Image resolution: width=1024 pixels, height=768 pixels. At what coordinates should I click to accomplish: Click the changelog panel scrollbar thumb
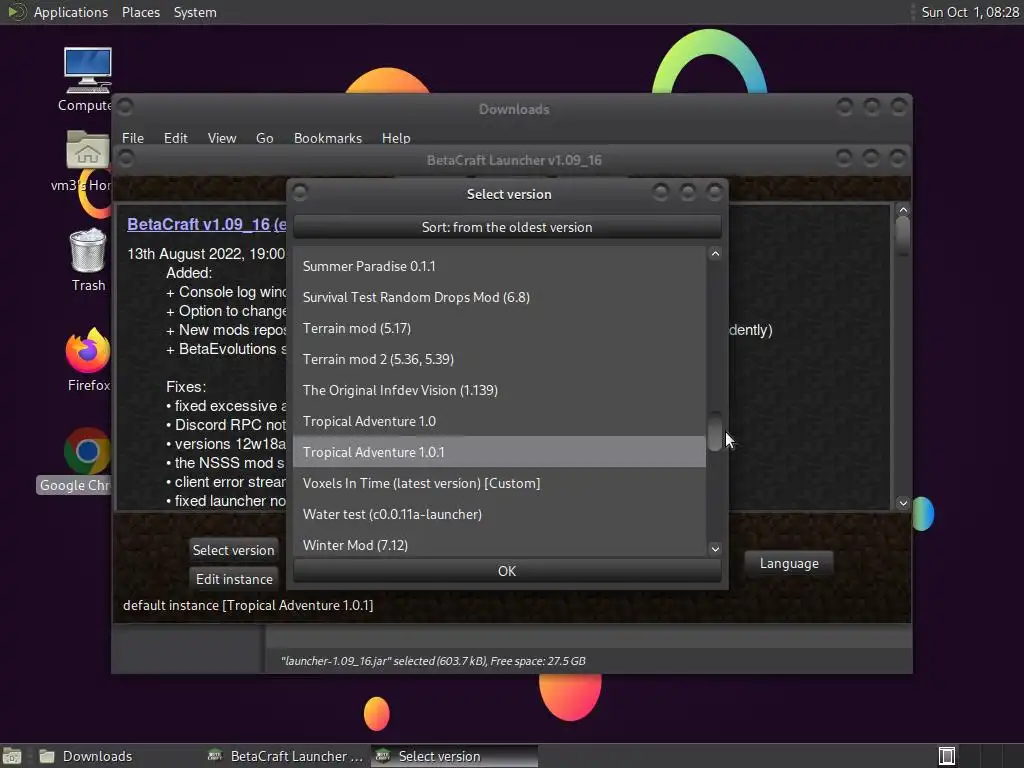(x=903, y=235)
